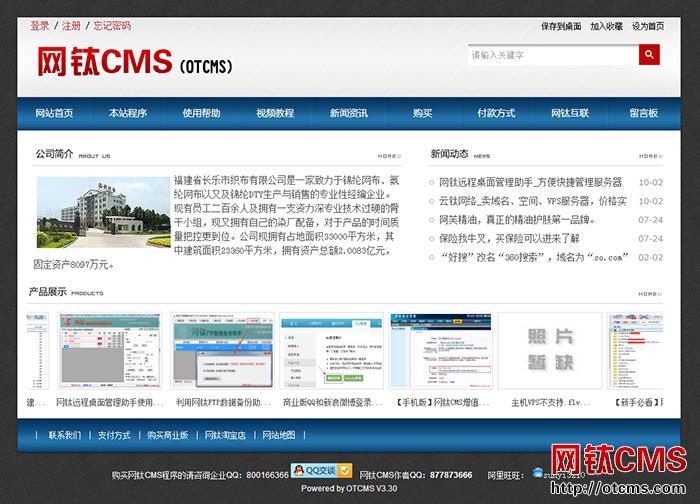Open the QQ交谈 chat button
700x504 pixels.
point(320,470)
